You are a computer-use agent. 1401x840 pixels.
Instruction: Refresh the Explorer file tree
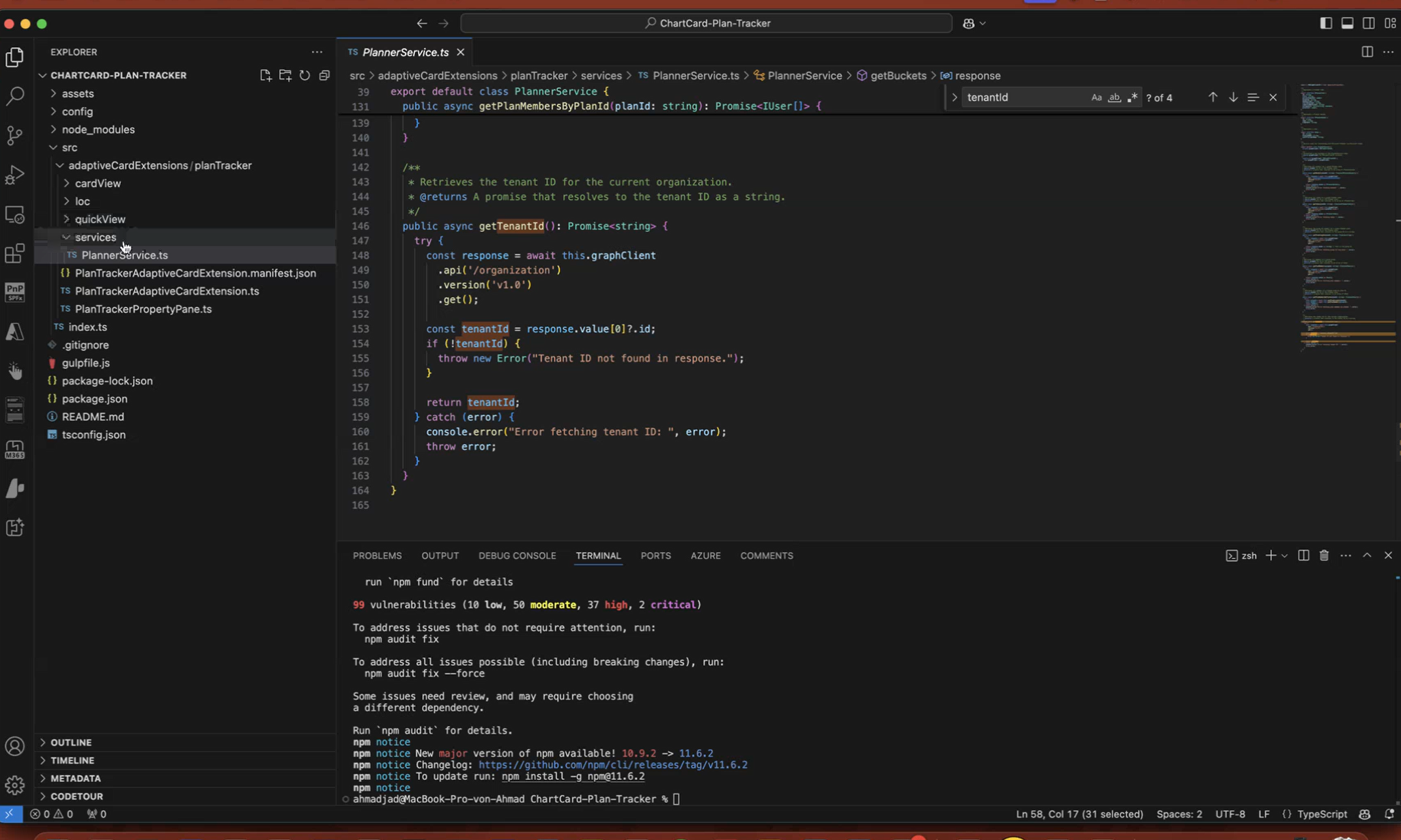click(x=305, y=75)
